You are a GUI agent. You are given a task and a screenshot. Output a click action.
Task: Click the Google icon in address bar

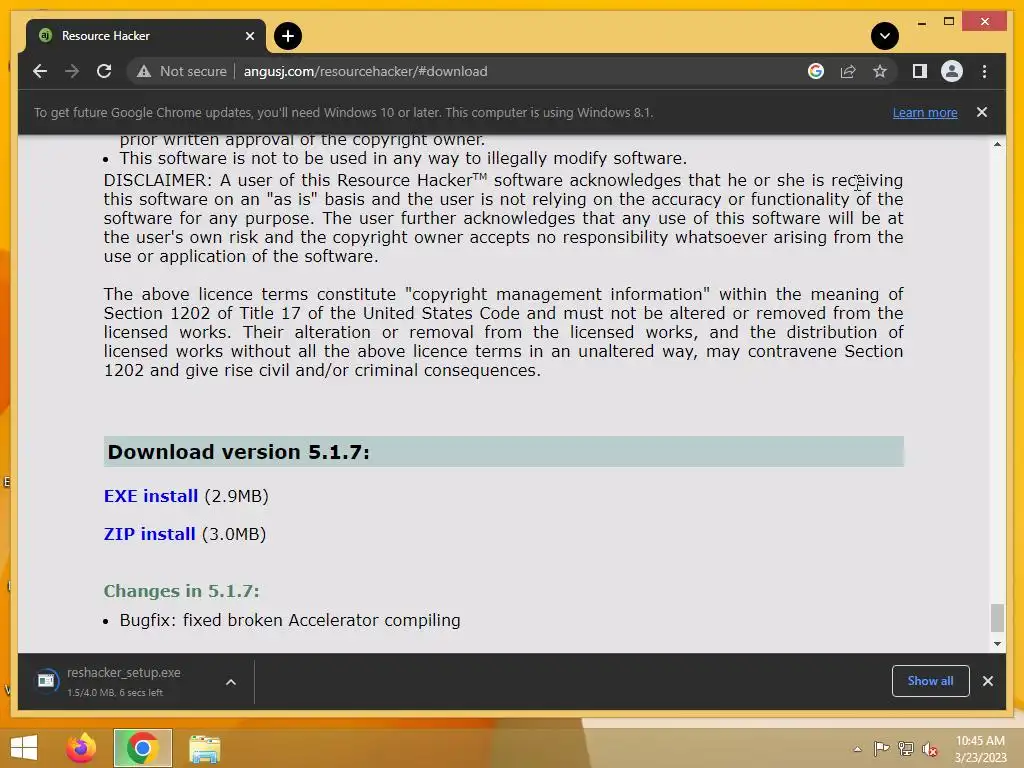[816, 71]
